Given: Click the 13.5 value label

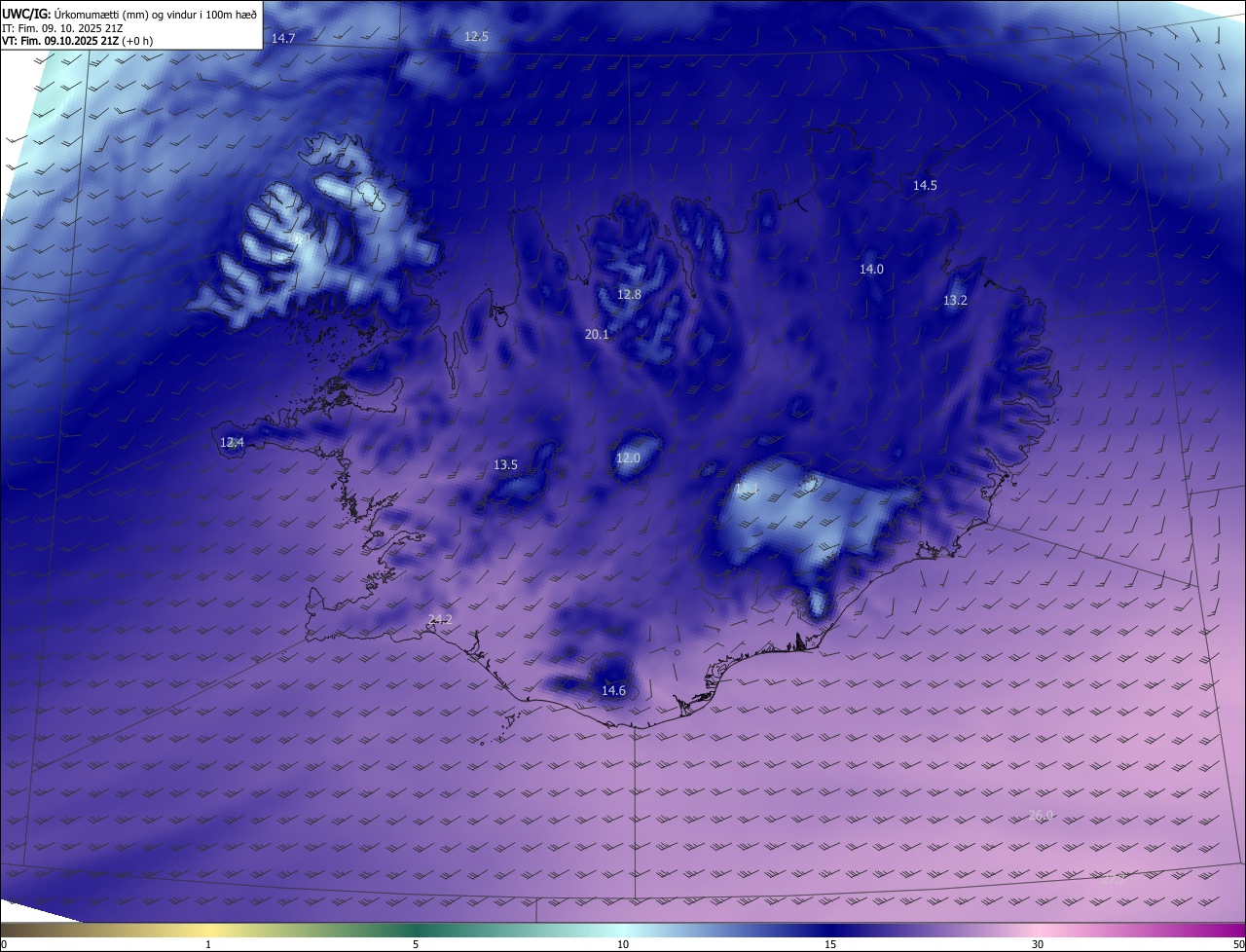Looking at the screenshot, I should (505, 464).
